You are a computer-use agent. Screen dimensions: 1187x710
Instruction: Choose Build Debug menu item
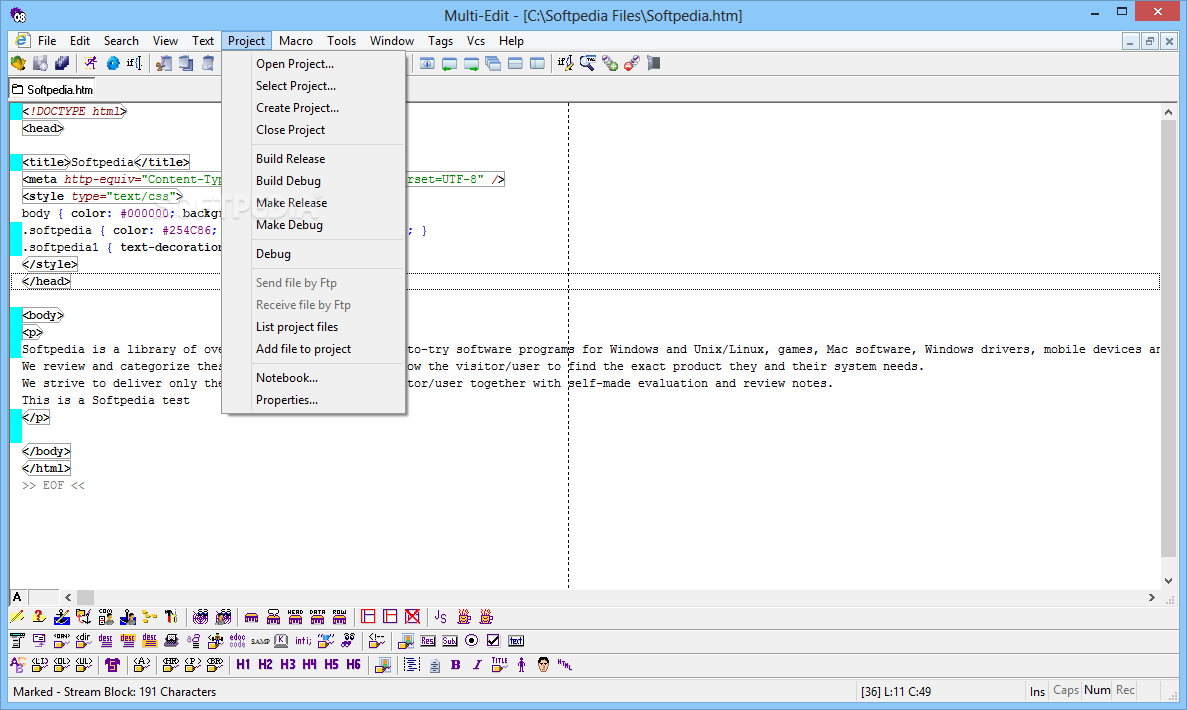click(x=288, y=180)
